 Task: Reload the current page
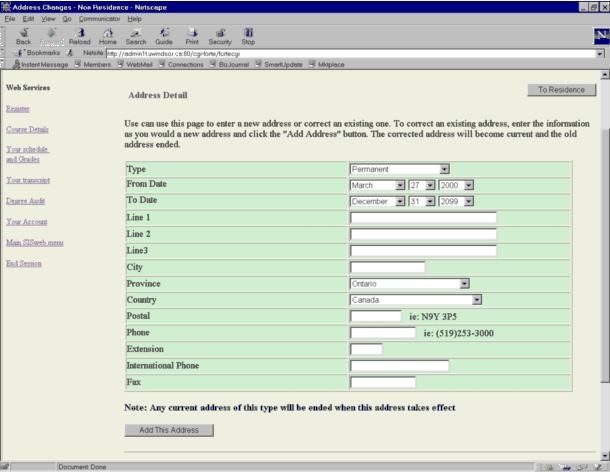[x=77, y=36]
